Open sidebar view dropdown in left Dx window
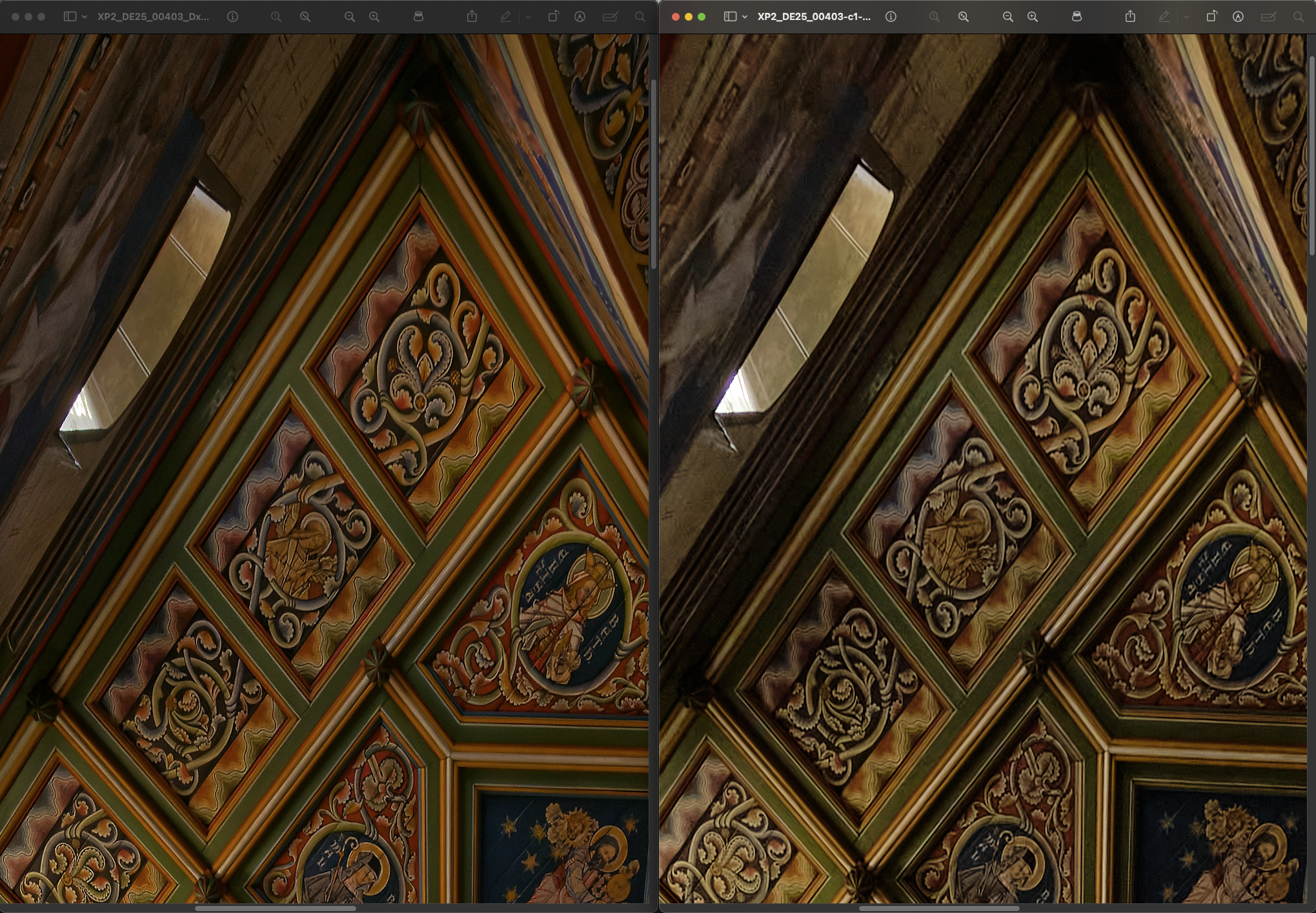Screen dimensions: 1316x913 (x=85, y=17)
